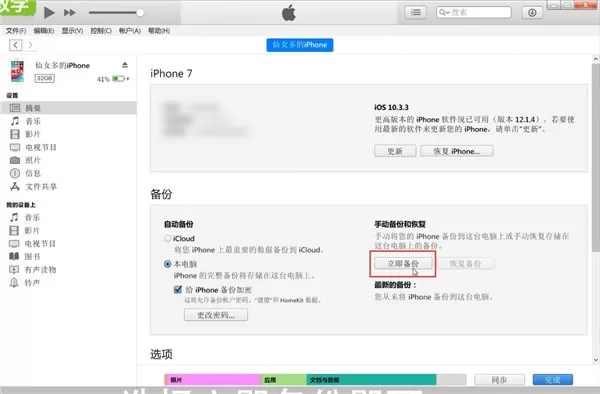600x394 pixels.
Task: Select the iCloud backup radio button
Action: click(168, 238)
